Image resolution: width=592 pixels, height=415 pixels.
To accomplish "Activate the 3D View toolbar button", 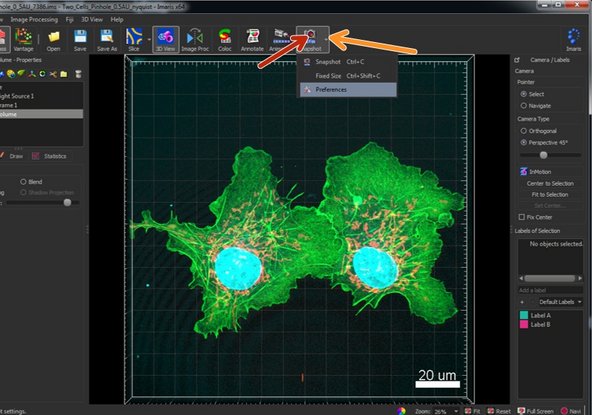I will pos(165,39).
